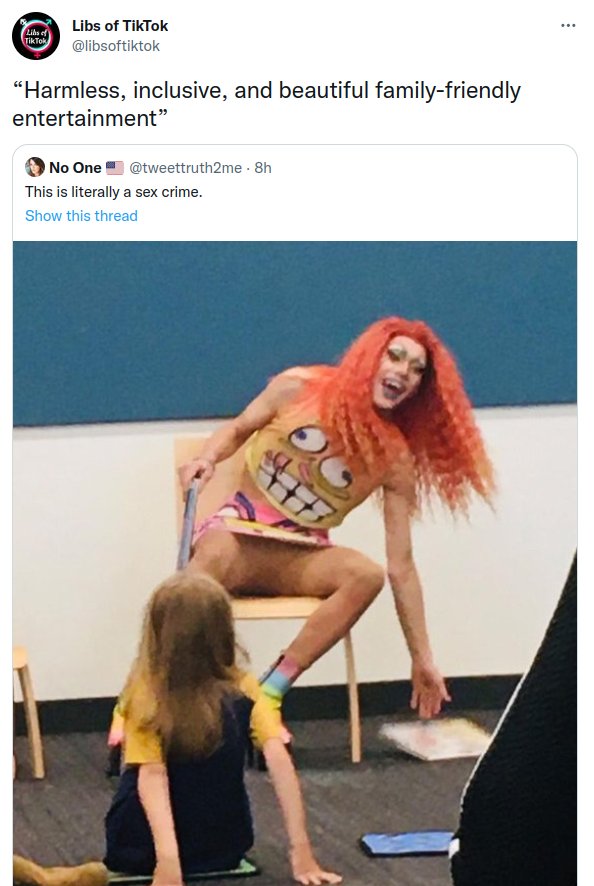
Task: Click the open book lying on the photo floor
Action: pyautogui.click(x=435, y=737)
